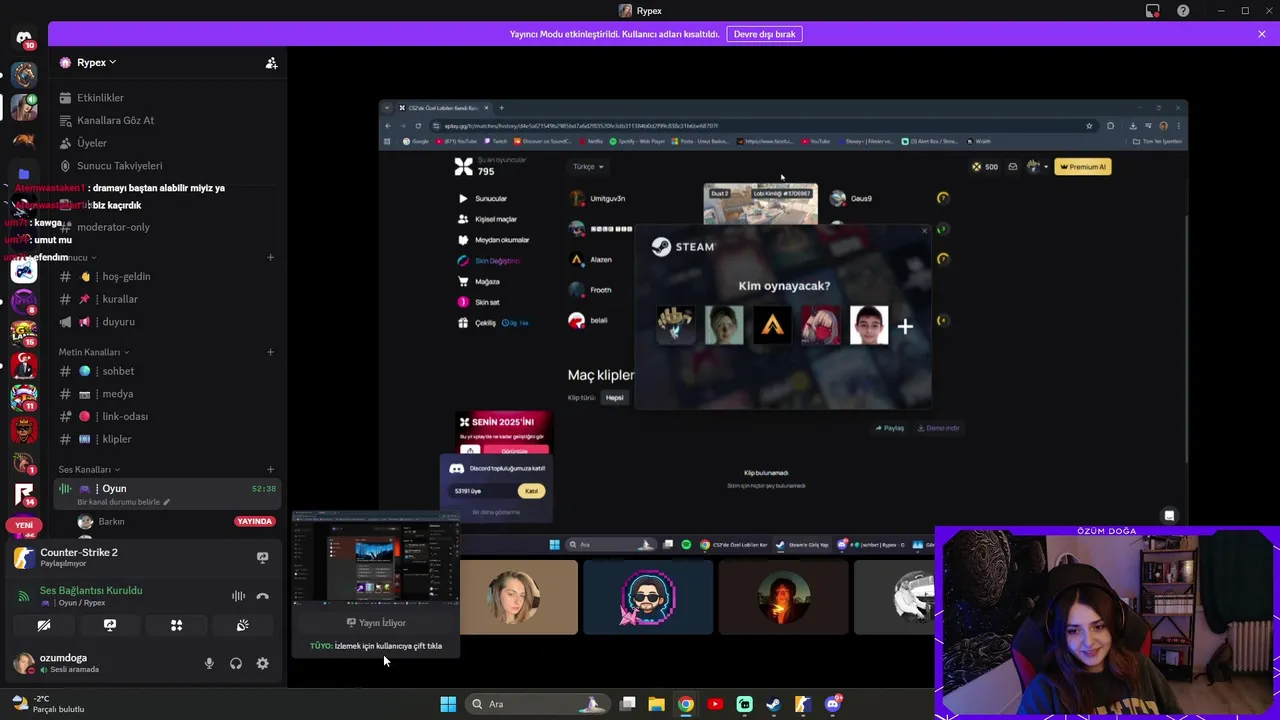The image size is (1280, 720).
Task: Click the YENİ unread indicator pill
Action: click(24, 525)
